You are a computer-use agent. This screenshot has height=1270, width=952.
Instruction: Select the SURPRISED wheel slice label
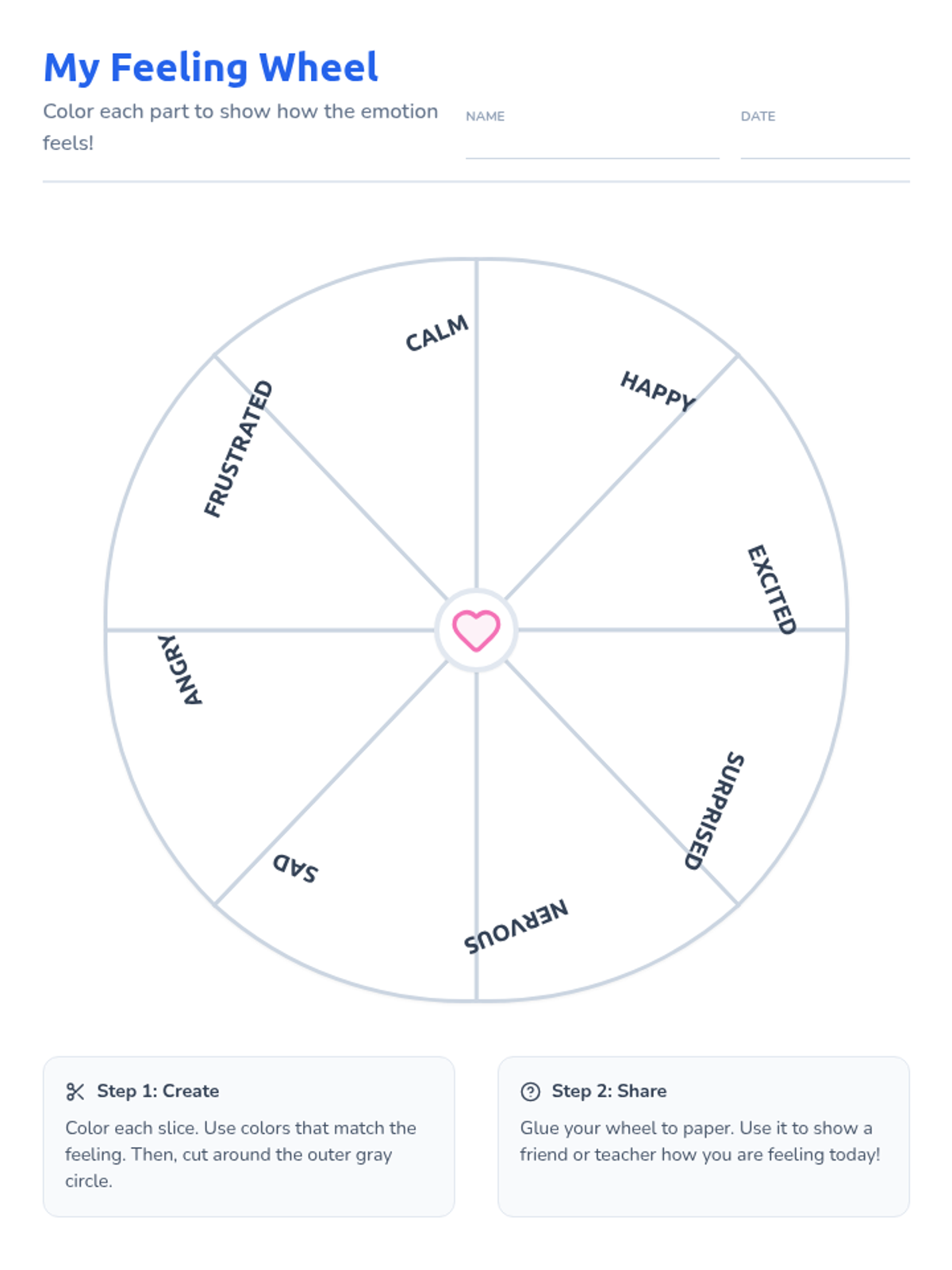[715, 810]
